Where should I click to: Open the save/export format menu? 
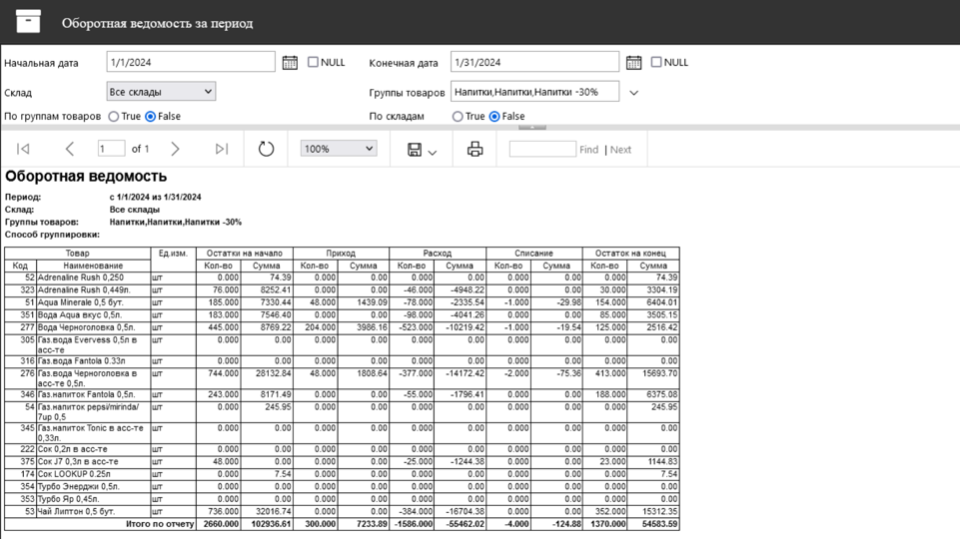[422, 149]
